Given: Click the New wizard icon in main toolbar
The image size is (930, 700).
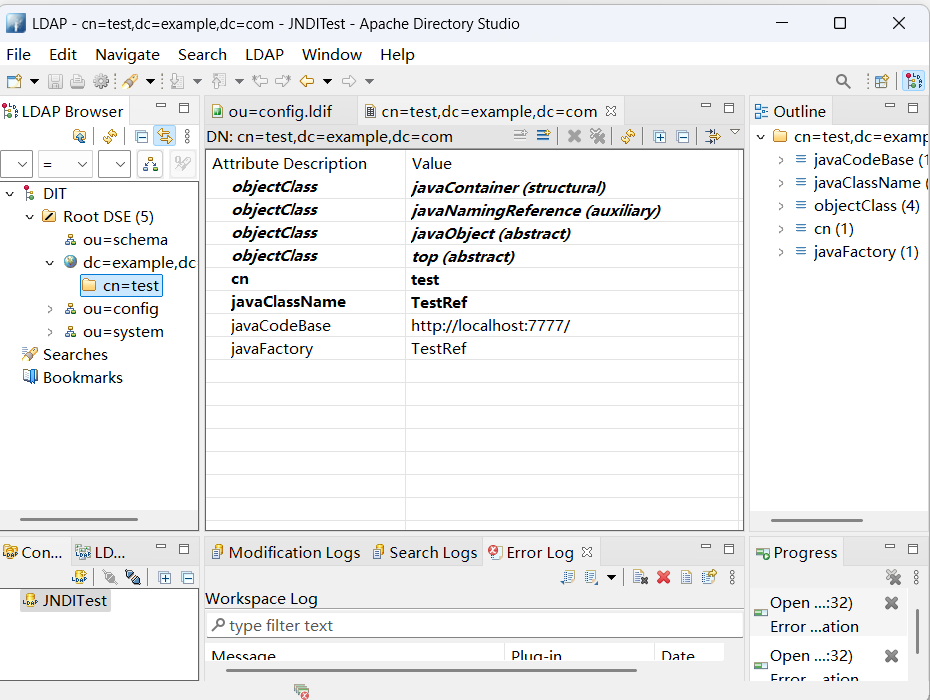Looking at the screenshot, I should (x=14, y=81).
